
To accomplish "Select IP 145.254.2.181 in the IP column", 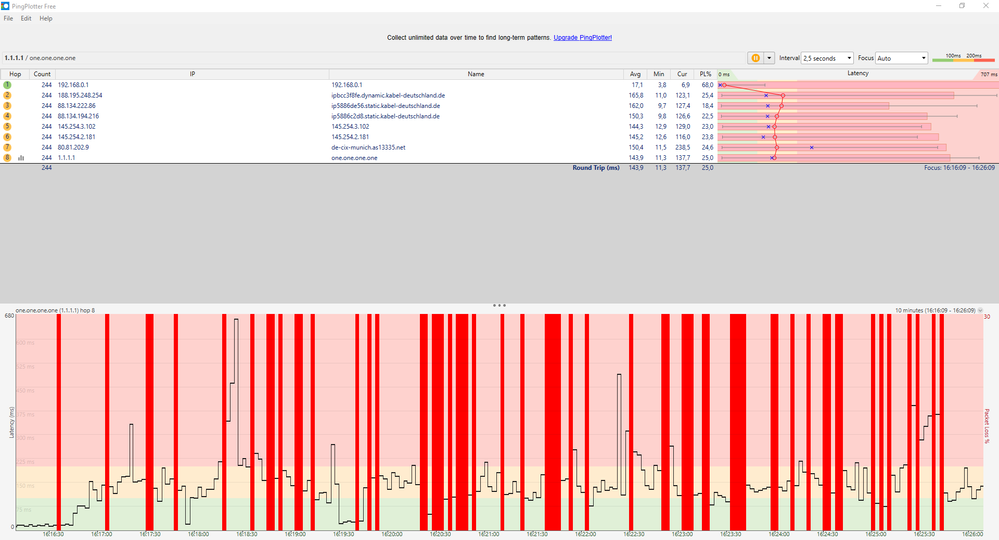I will (x=76, y=136).
